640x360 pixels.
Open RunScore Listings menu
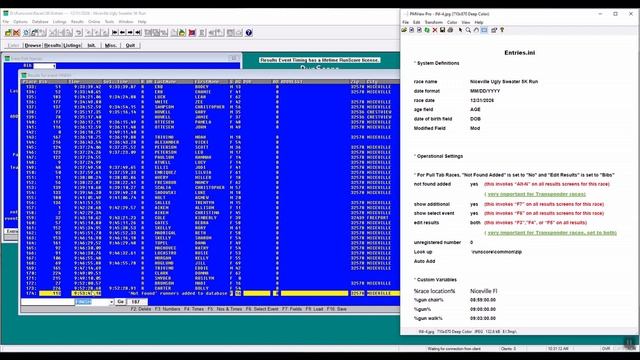(60, 22)
